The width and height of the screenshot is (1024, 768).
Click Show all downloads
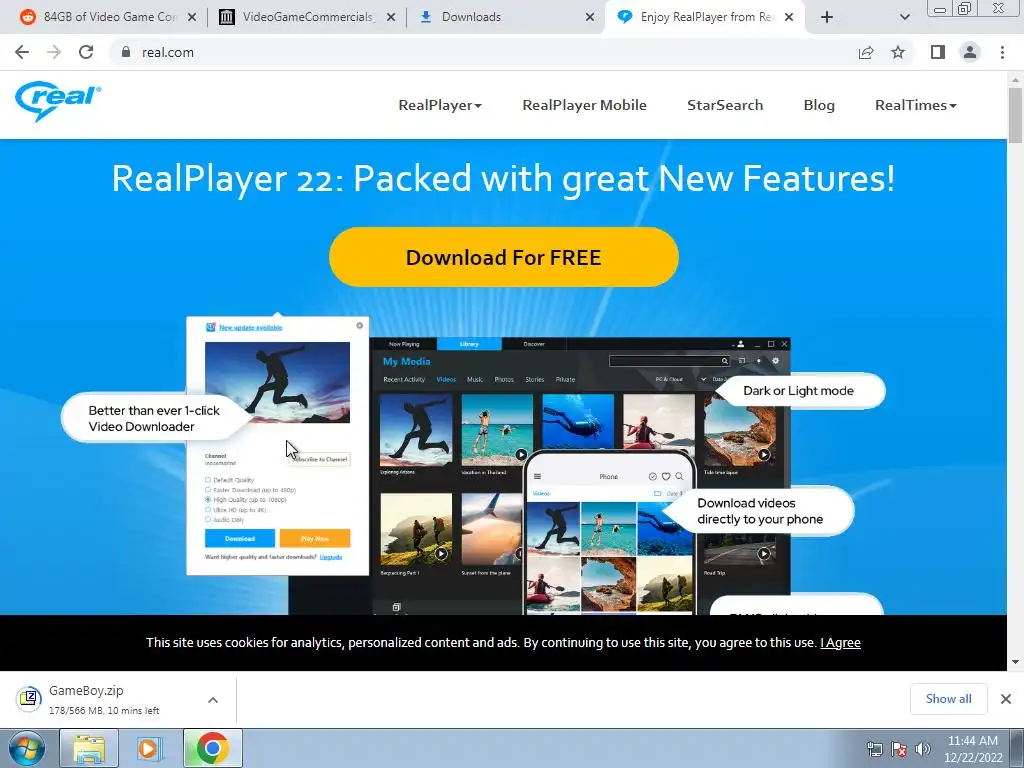click(948, 699)
